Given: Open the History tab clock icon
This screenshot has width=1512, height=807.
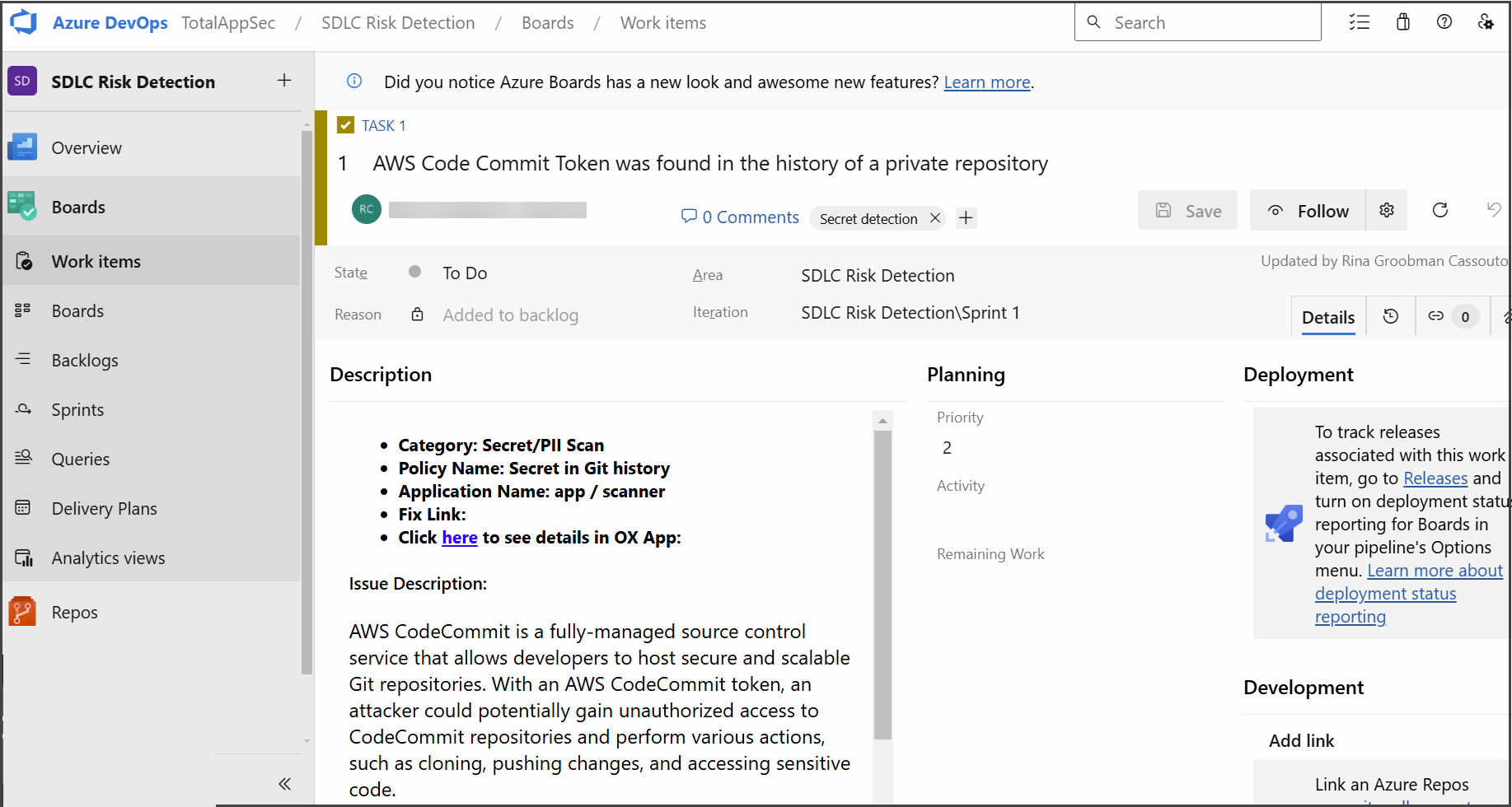Looking at the screenshot, I should point(1391,317).
